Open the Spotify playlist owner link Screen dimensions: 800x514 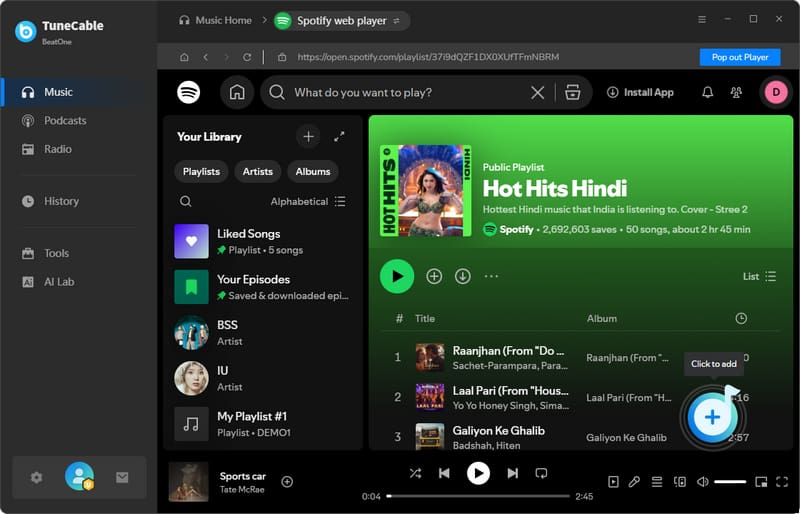516,230
